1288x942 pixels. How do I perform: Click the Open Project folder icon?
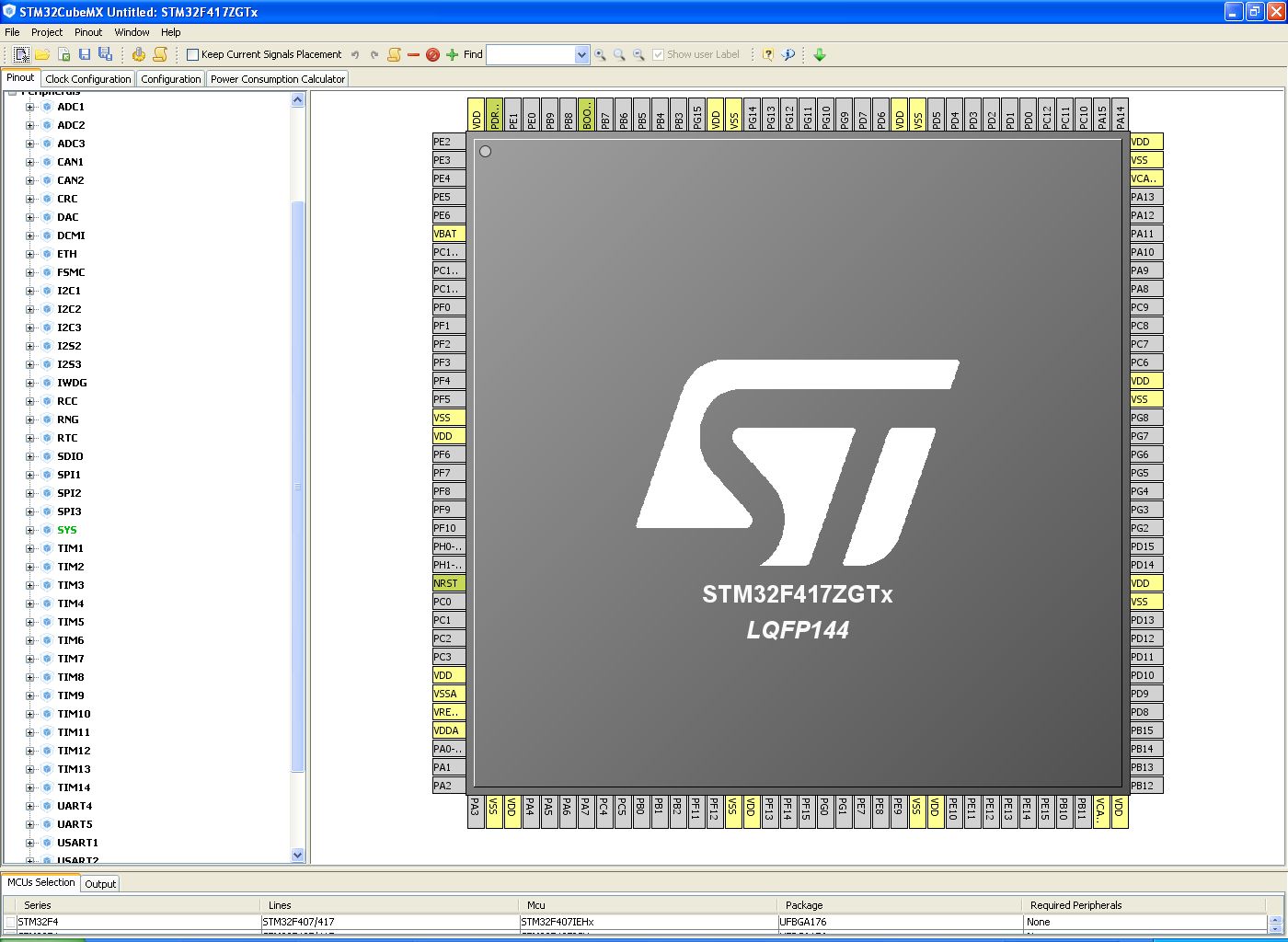42,54
